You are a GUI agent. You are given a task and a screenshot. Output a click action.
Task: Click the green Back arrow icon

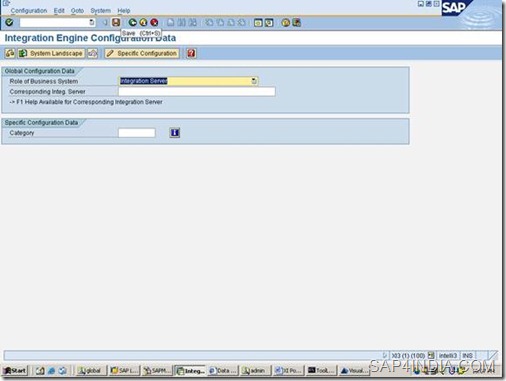pyautogui.click(x=133, y=22)
